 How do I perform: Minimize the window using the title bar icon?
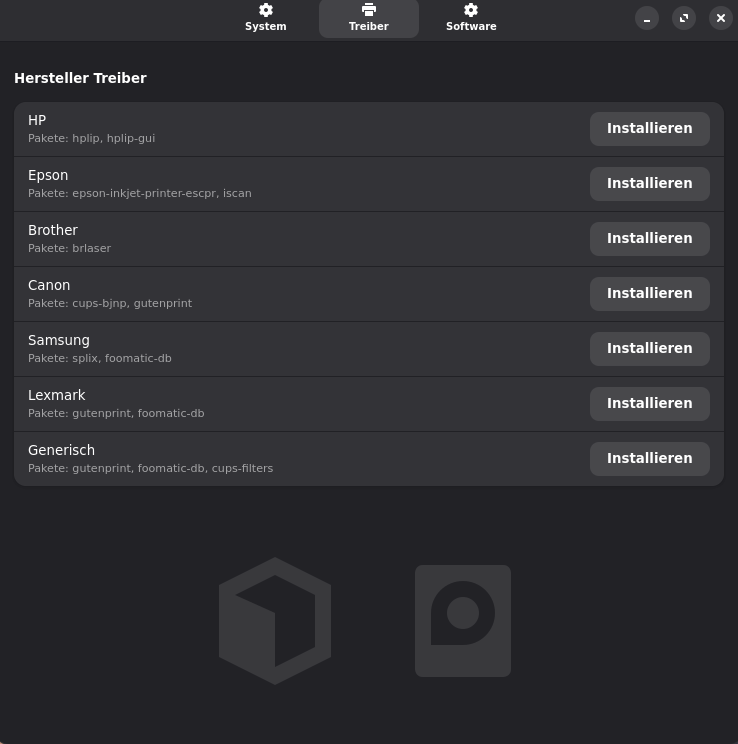[647, 18]
